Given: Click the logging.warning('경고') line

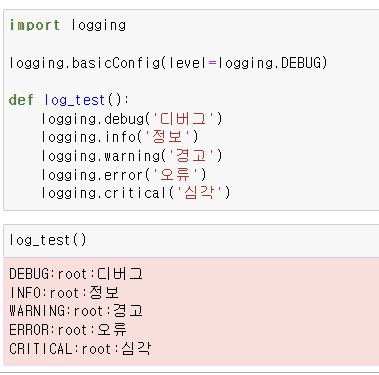Looking at the screenshot, I should coord(132,156).
